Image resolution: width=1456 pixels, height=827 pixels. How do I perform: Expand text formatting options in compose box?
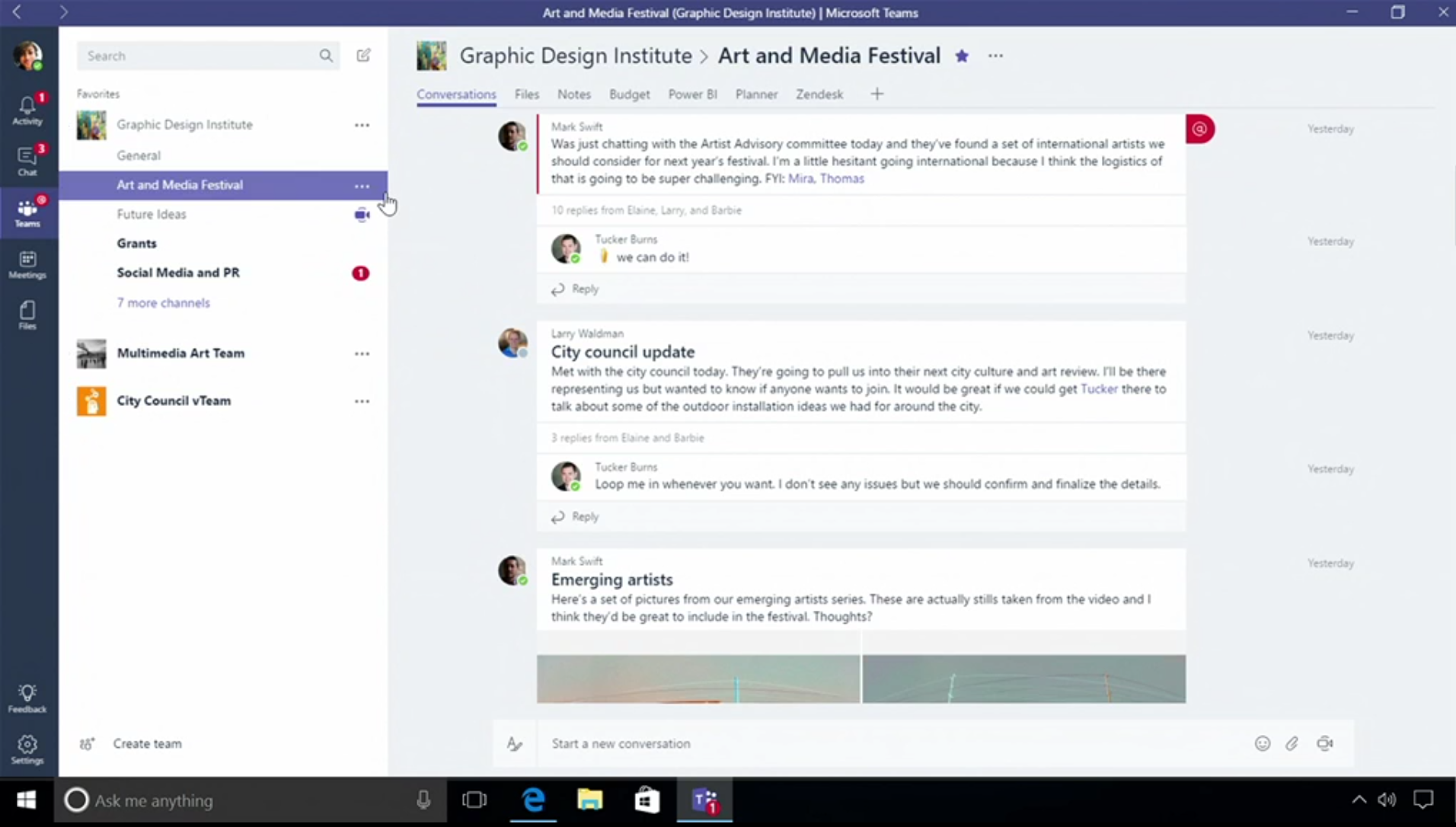(515, 743)
